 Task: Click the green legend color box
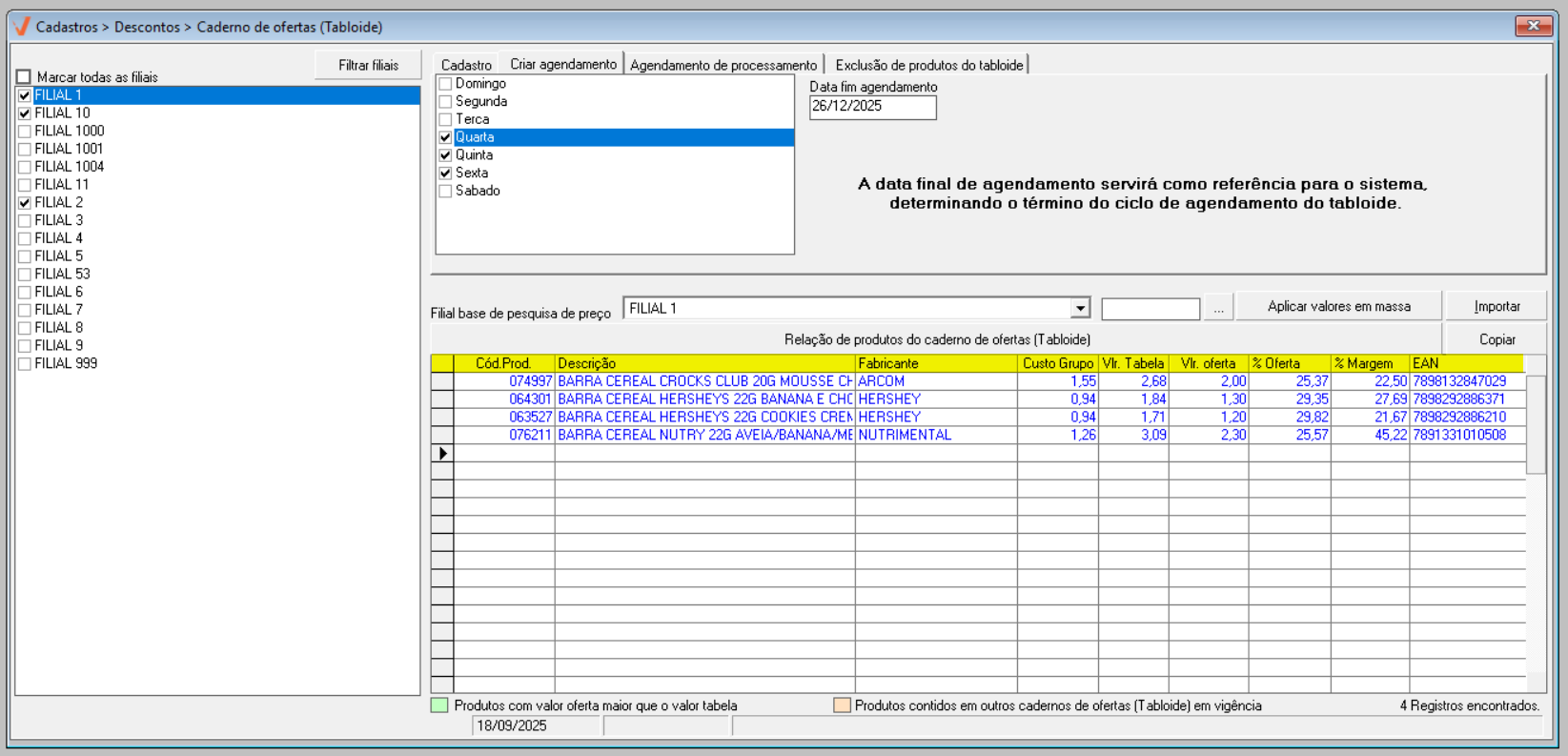point(439,705)
